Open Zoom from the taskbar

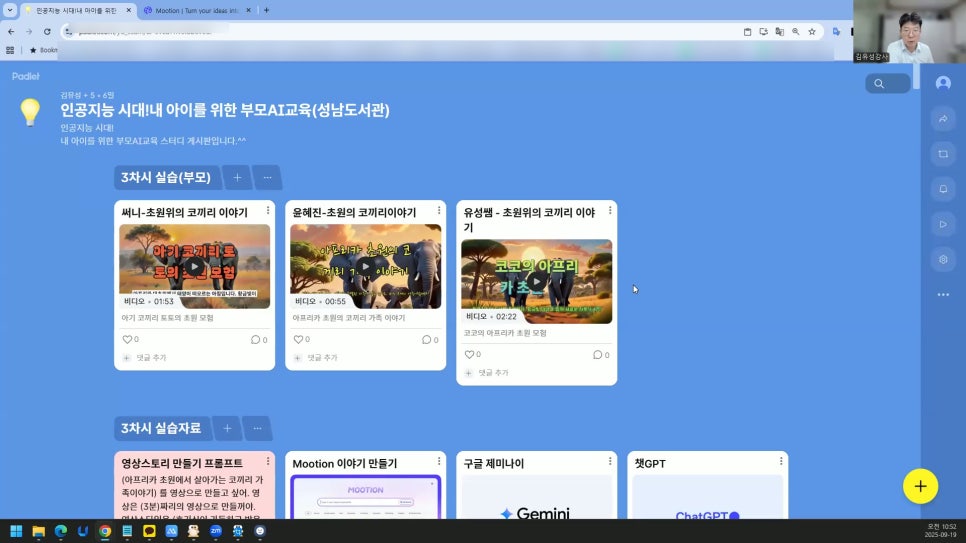pyautogui.click(x=216, y=531)
